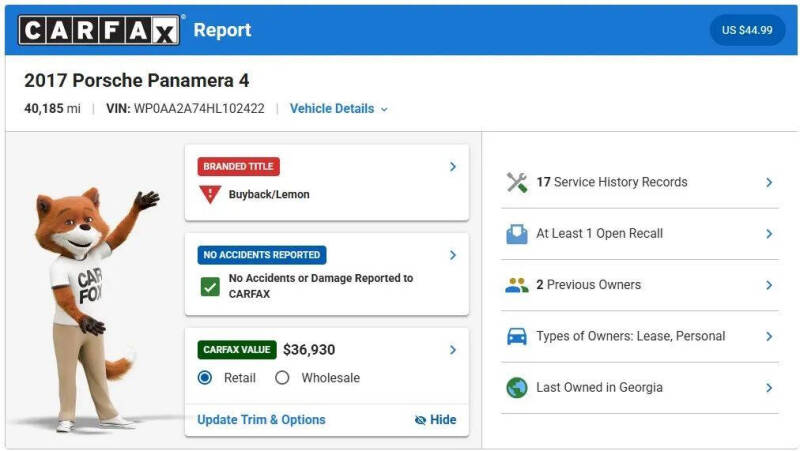Hide the CARFAX value card
Screen dimensions: 800x451
[x=435, y=419]
